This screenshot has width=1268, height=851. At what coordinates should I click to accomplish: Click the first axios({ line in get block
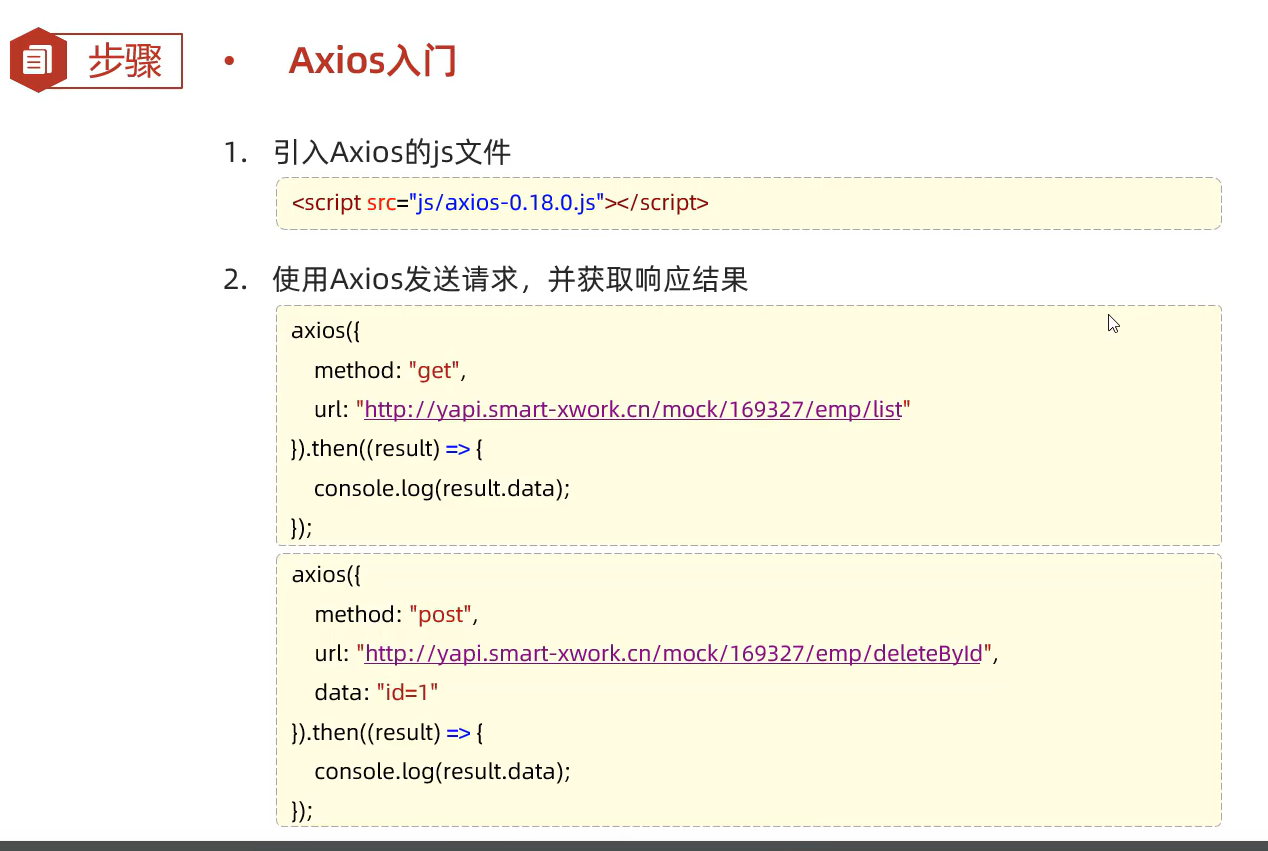(326, 331)
